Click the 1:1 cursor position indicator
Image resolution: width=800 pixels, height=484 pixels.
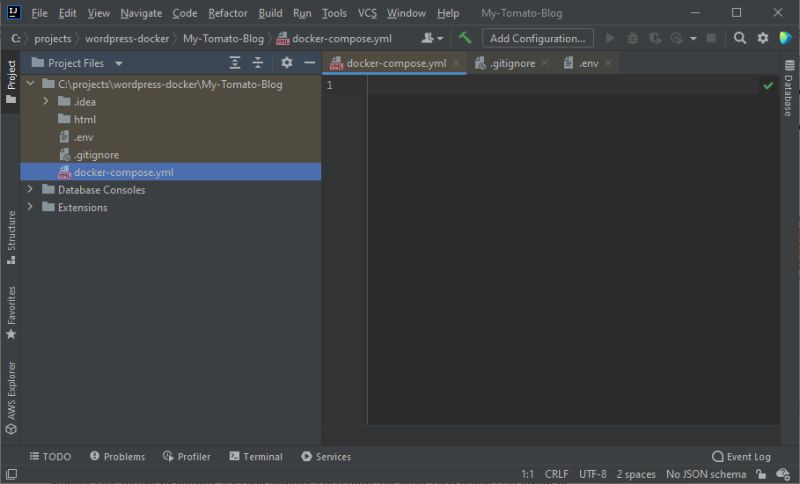pyautogui.click(x=527, y=474)
